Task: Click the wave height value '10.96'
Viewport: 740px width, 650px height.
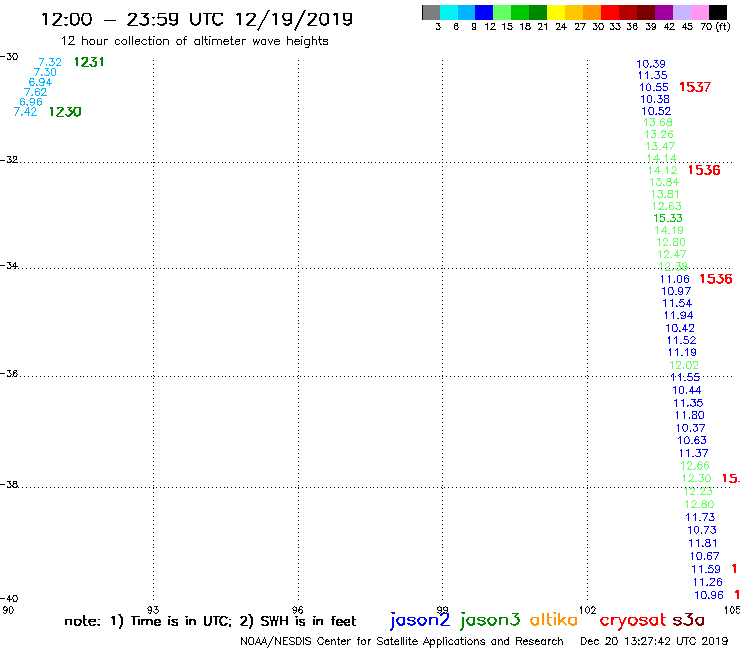Action: click(x=709, y=595)
